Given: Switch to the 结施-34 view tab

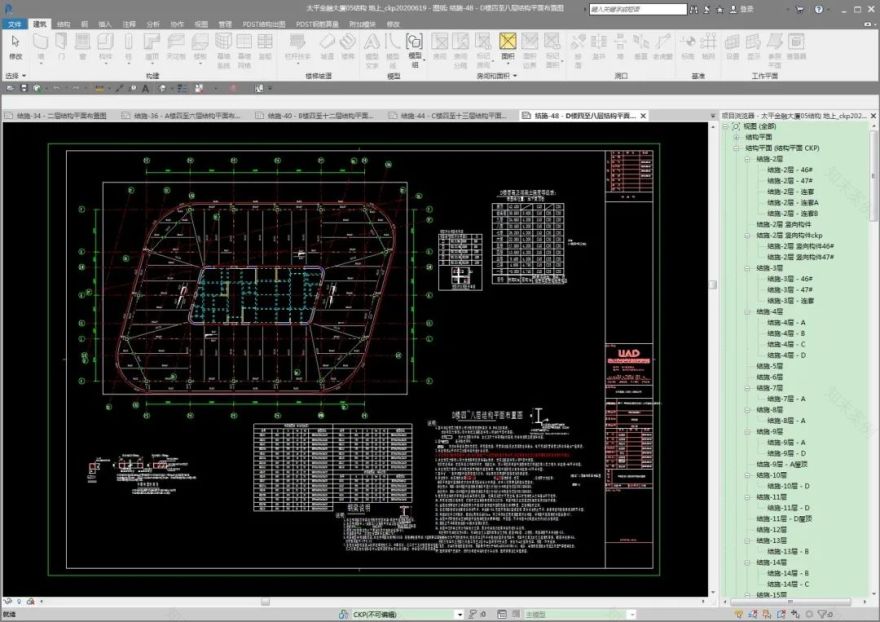Looking at the screenshot, I should (x=60, y=116).
